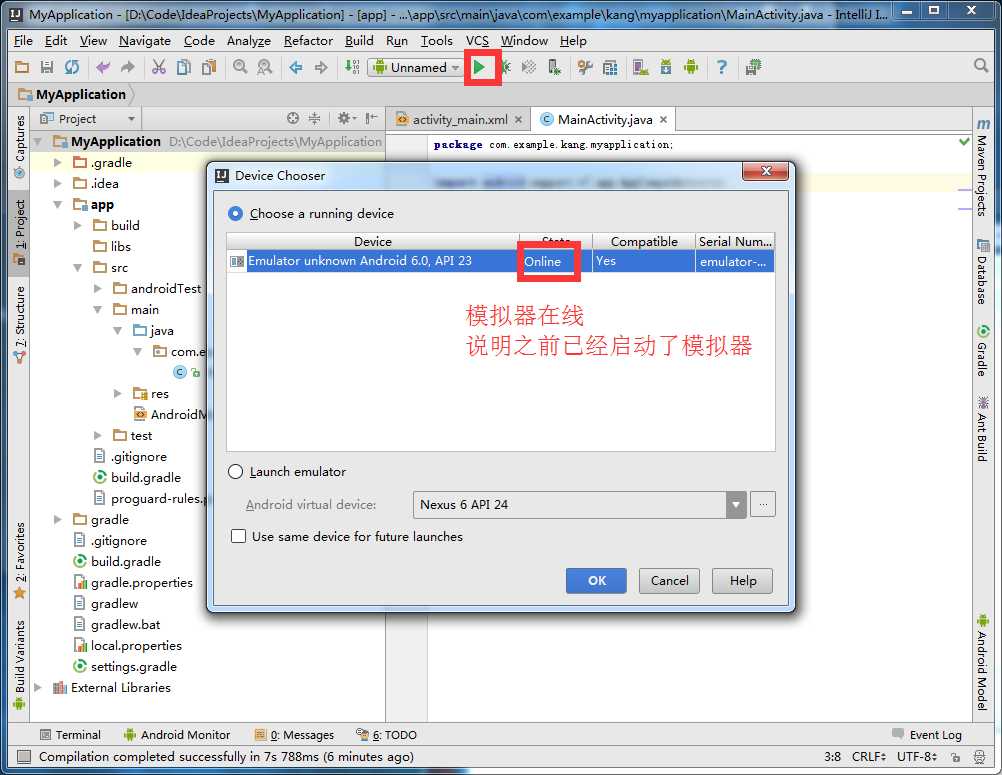The width and height of the screenshot is (1002, 775).
Task: Click the Cut scissors icon
Action: tap(158, 67)
